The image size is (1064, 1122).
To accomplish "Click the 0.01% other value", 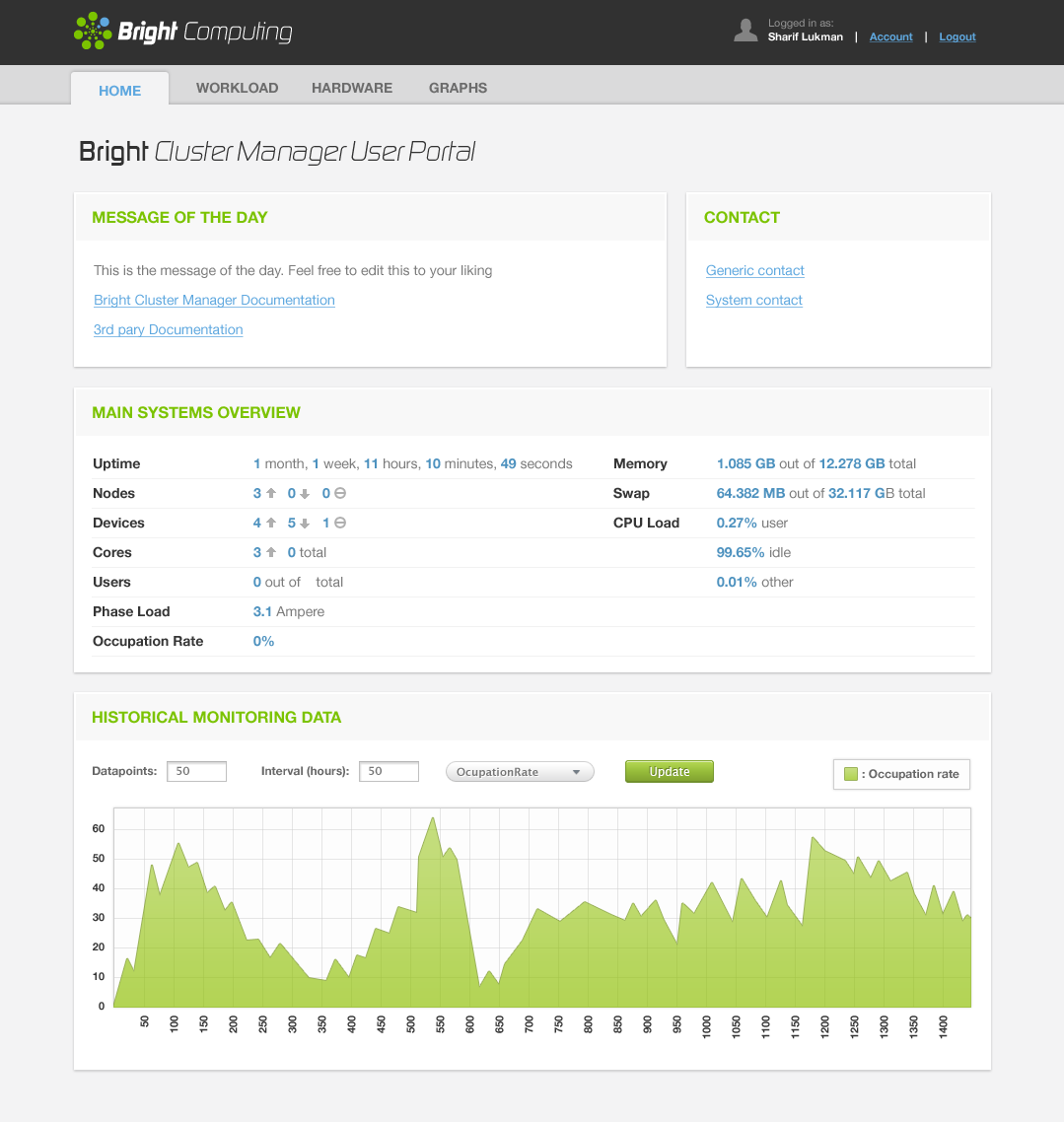I will 755,583.
